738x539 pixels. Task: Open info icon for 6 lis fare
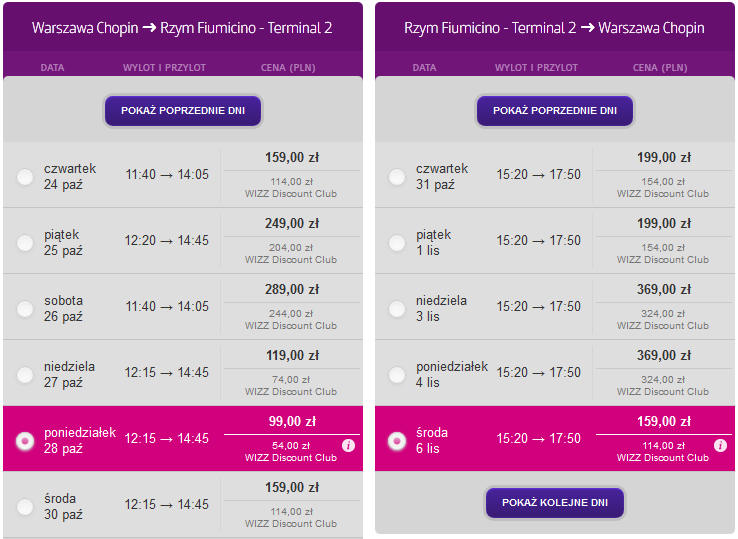pyautogui.click(x=720, y=445)
